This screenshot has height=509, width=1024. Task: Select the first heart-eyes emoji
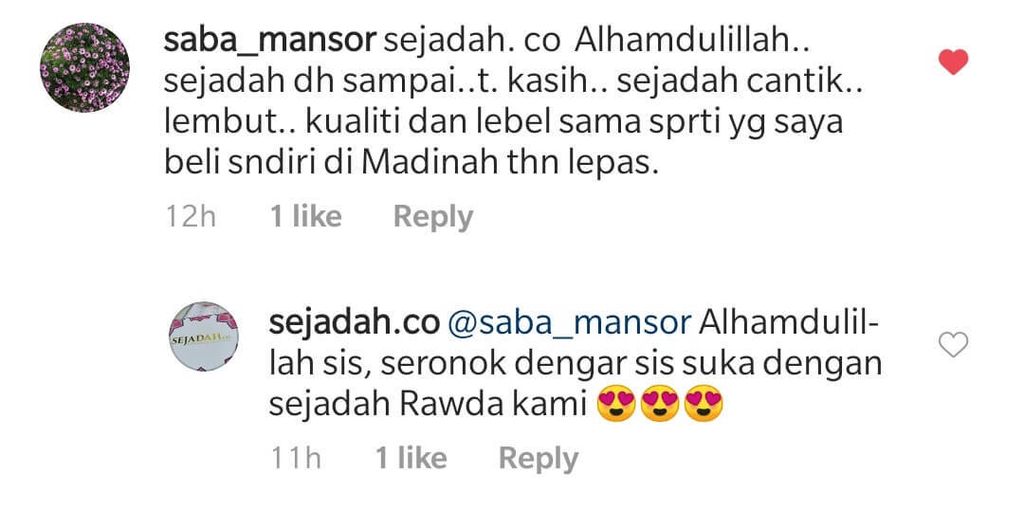coord(616,405)
